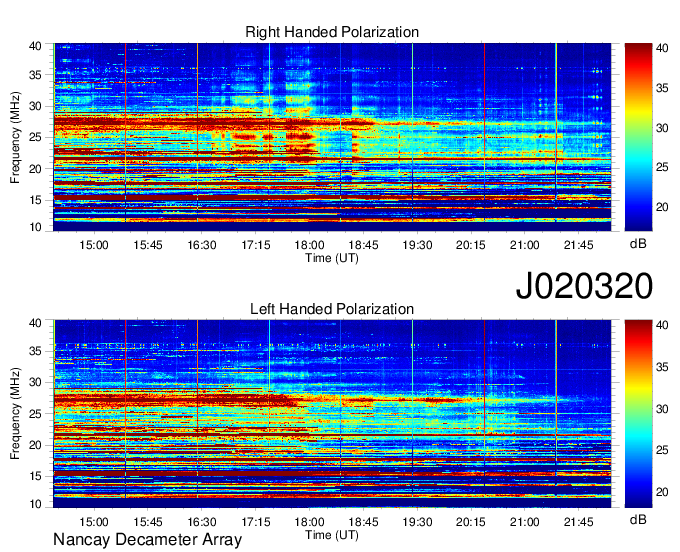Screen dimensions: 680x552
Task: Click the 'Nancay Decameter Array' caption
Action: coord(147,540)
